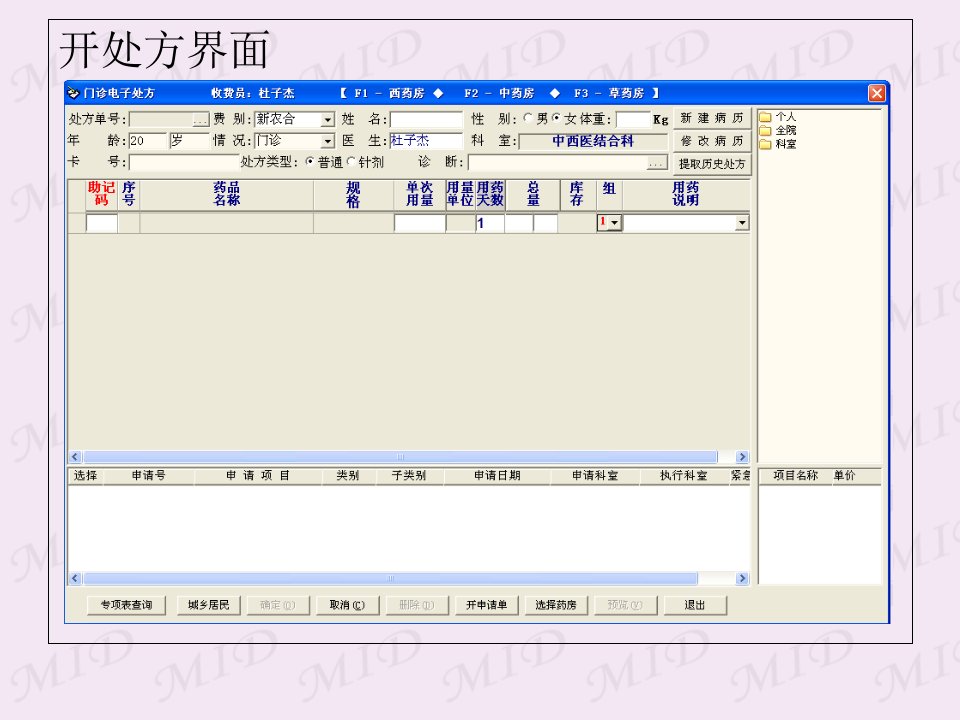
Task: Click the 门诊电子处方 title bar icon
Action: (73, 93)
